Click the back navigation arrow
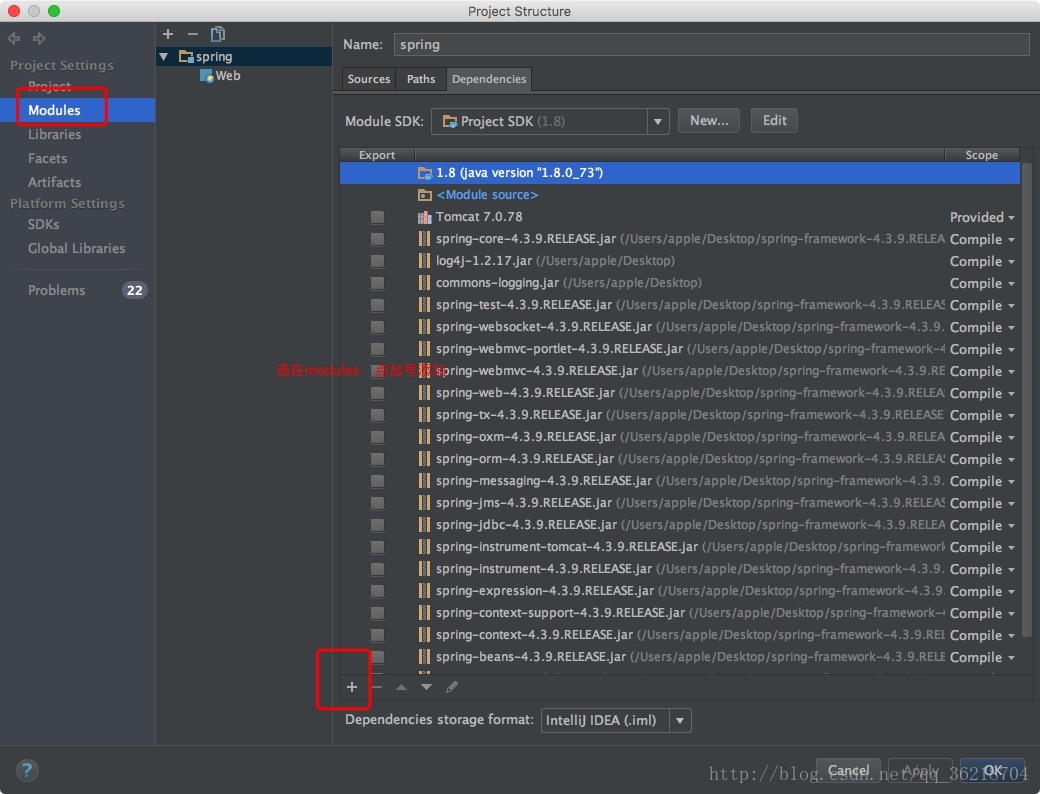1040x794 pixels. 14,38
